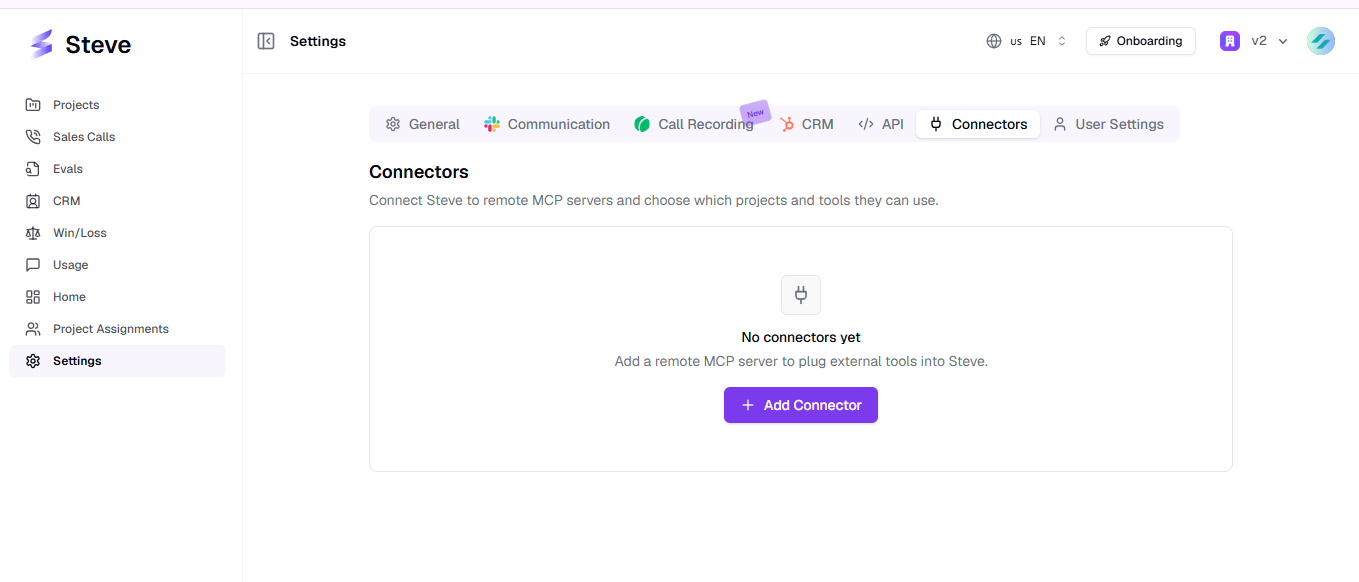Click the Project Assignments people icon
1359x582 pixels.
point(33,329)
